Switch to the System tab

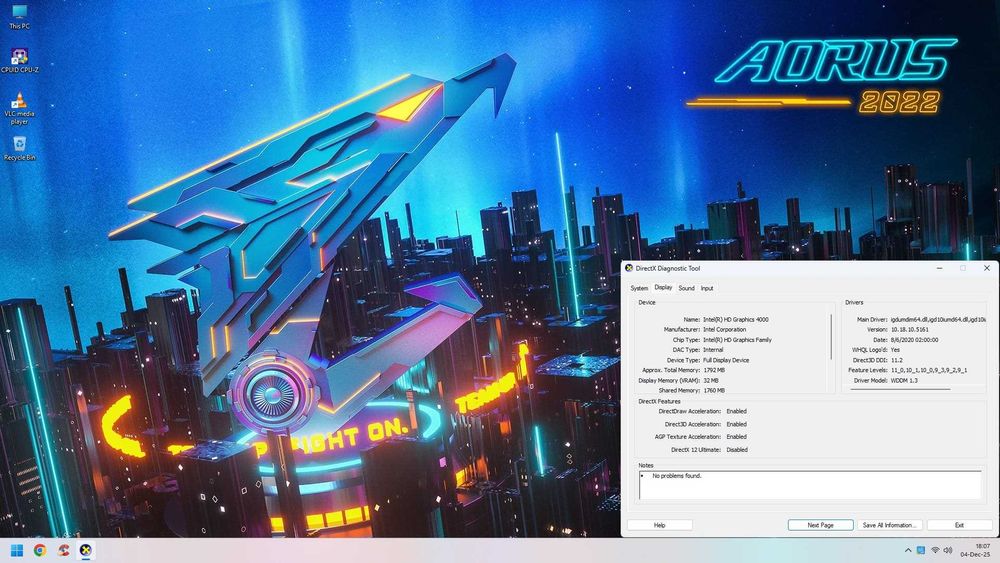click(639, 288)
